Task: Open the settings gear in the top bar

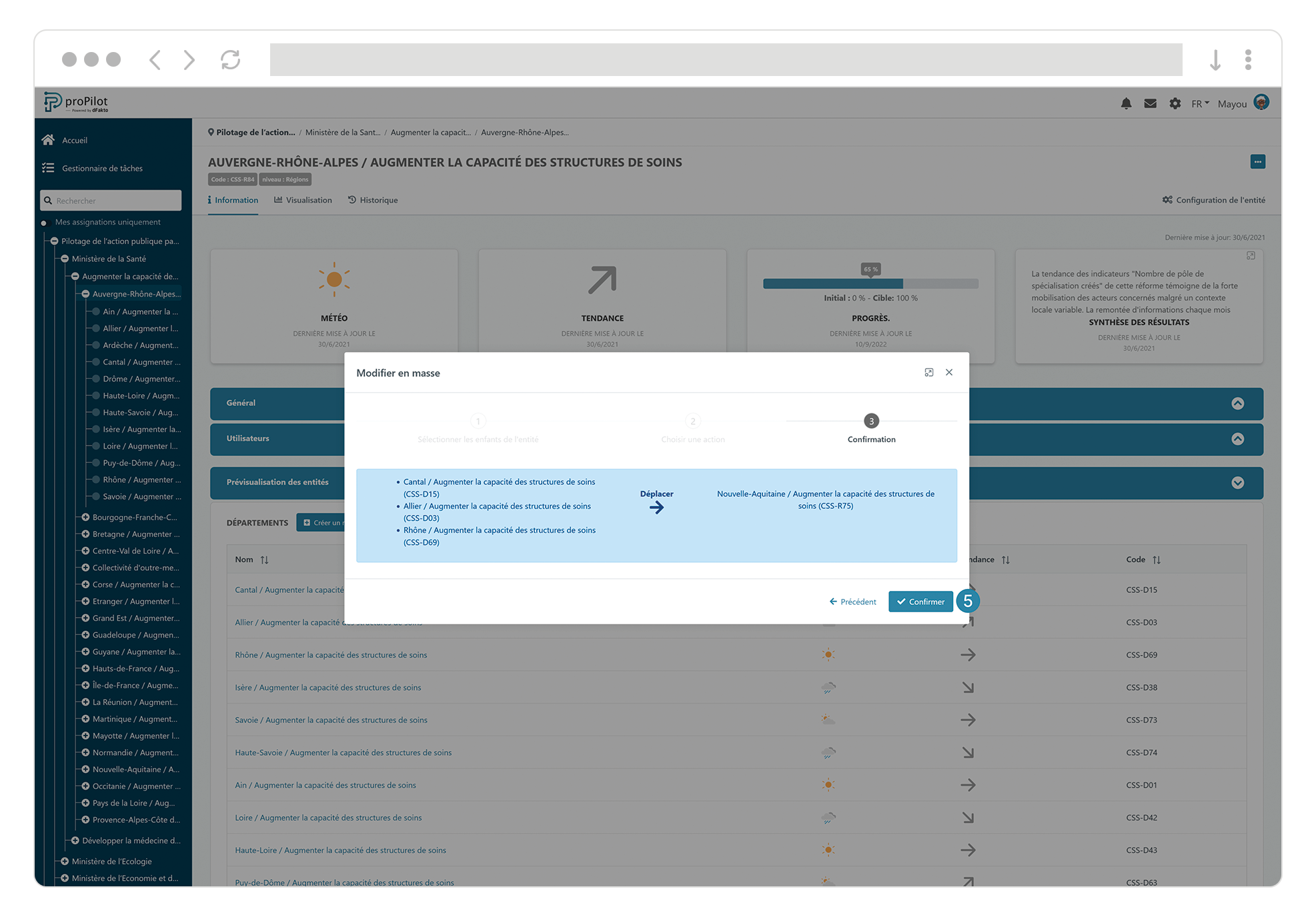Action: (x=1175, y=103)
